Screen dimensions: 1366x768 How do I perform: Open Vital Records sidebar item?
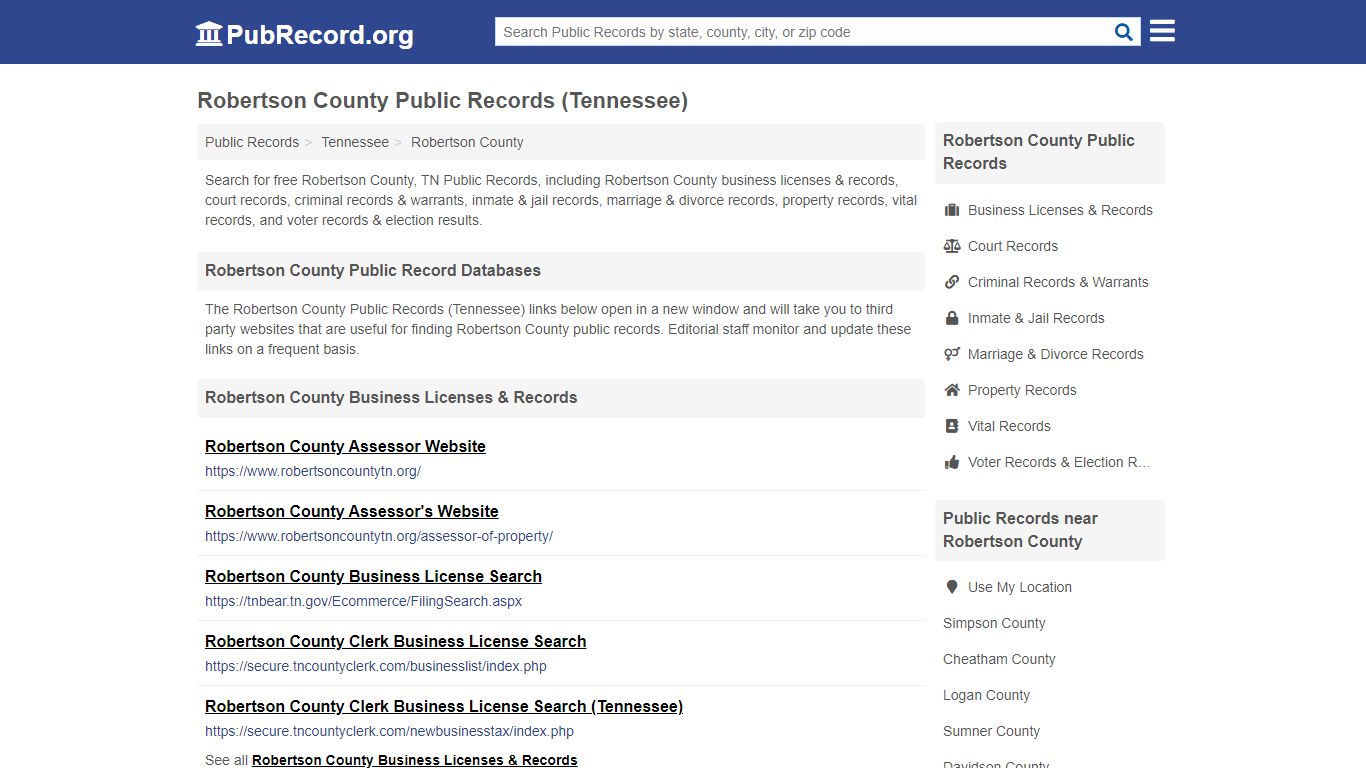(x=1009, y=426)
